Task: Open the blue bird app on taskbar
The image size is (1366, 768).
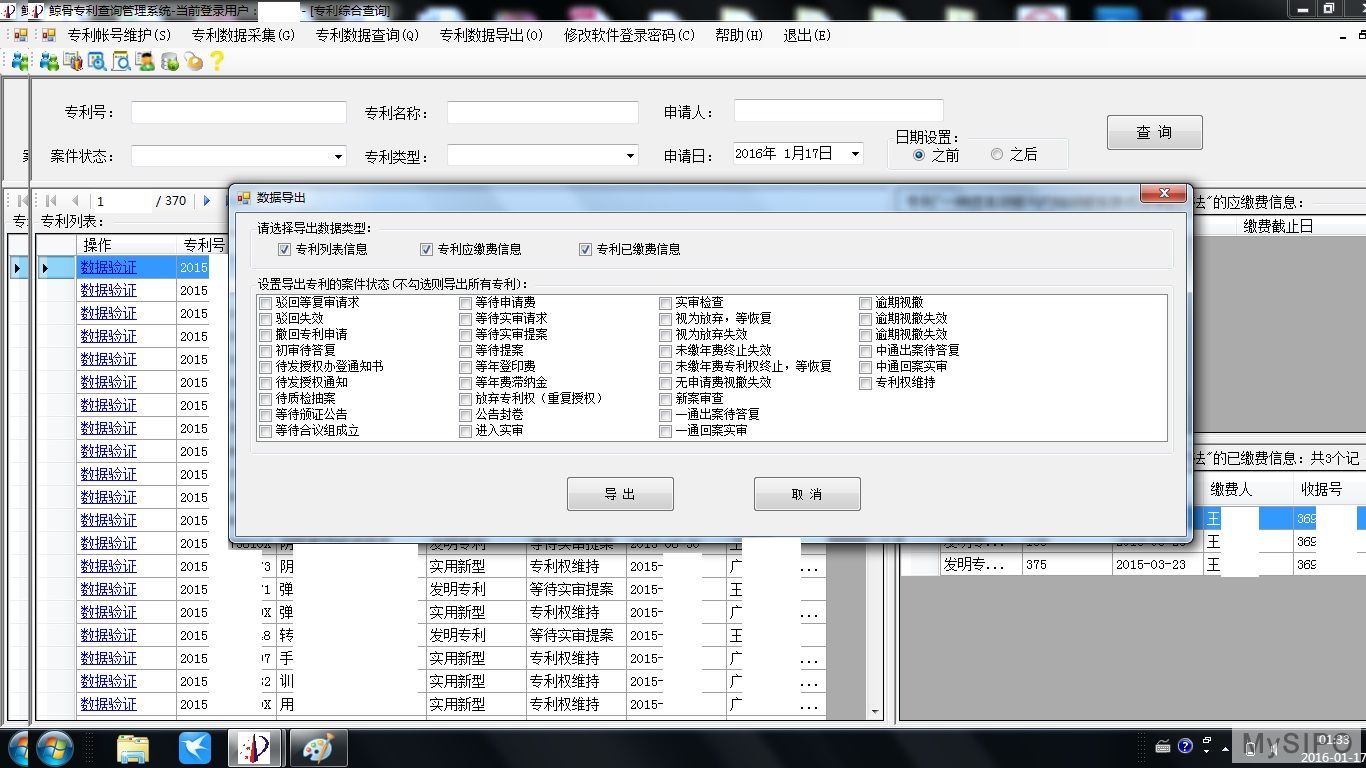Action: 195,748
